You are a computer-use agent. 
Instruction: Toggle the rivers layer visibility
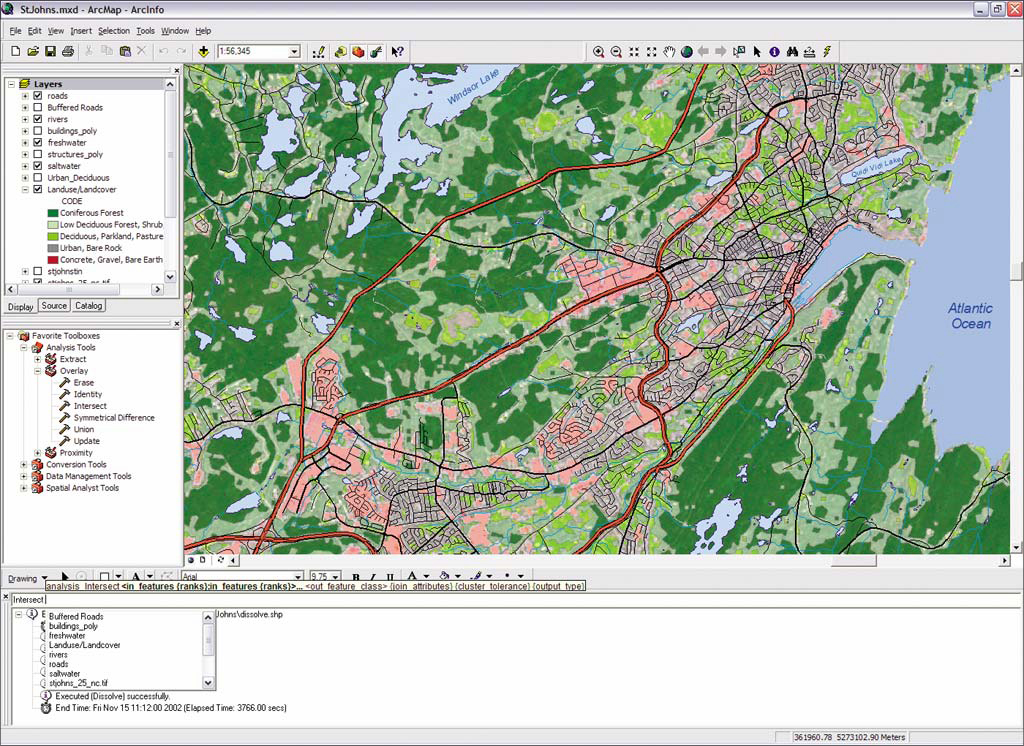(38, 119)
